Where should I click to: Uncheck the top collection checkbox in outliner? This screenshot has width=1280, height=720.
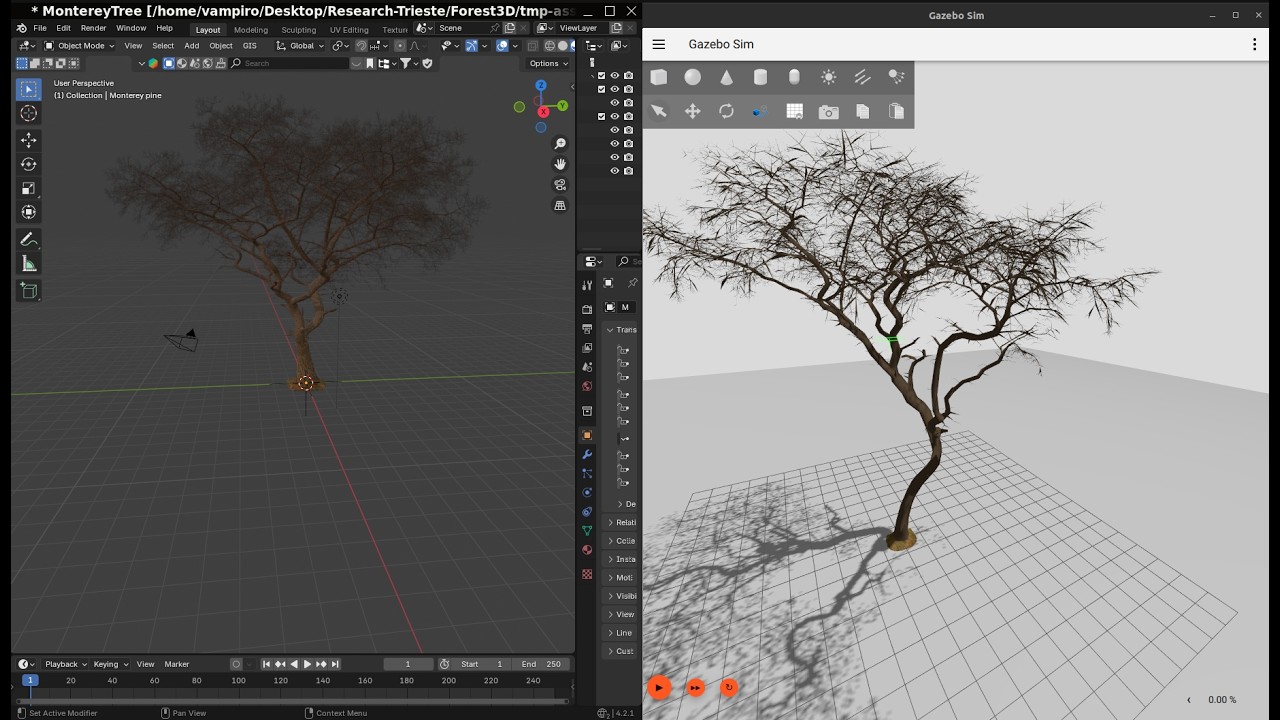[601, 76]
